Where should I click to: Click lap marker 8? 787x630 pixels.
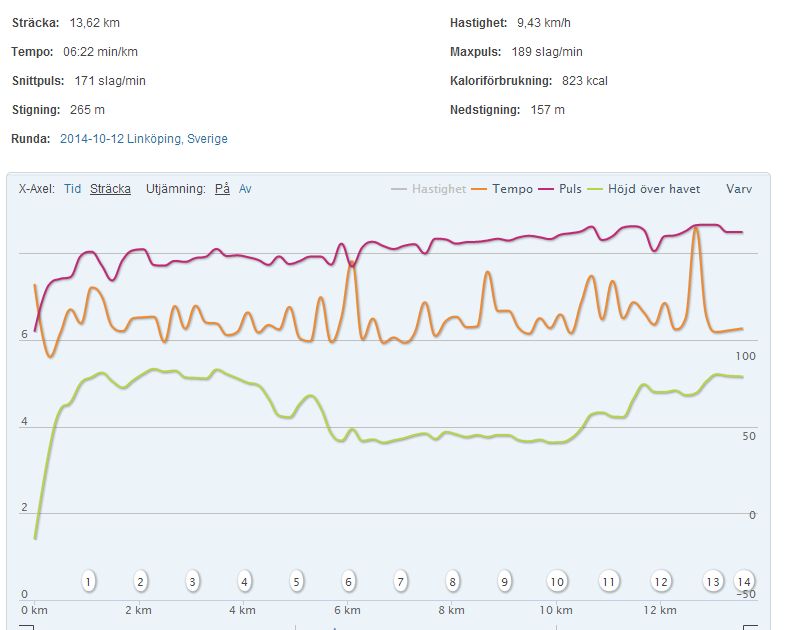453,581
